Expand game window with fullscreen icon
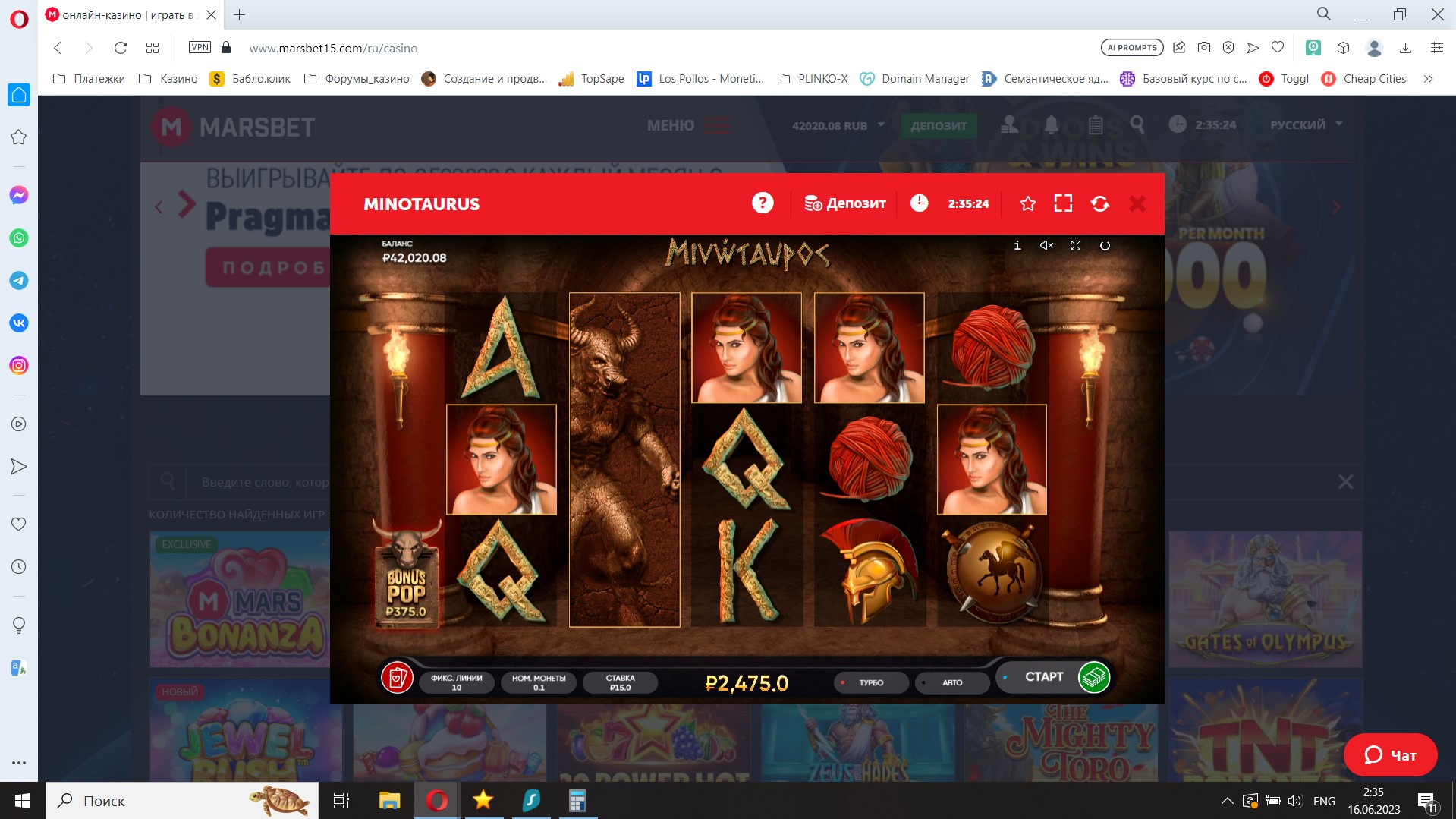This screenshot has height=819, width=1456. coord(1063,203)
